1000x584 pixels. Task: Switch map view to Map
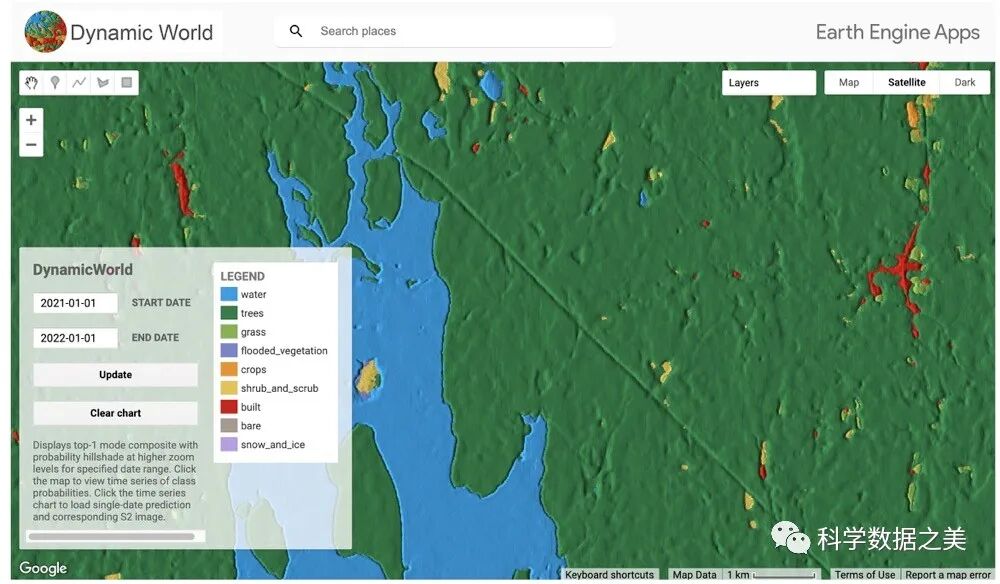849,83
